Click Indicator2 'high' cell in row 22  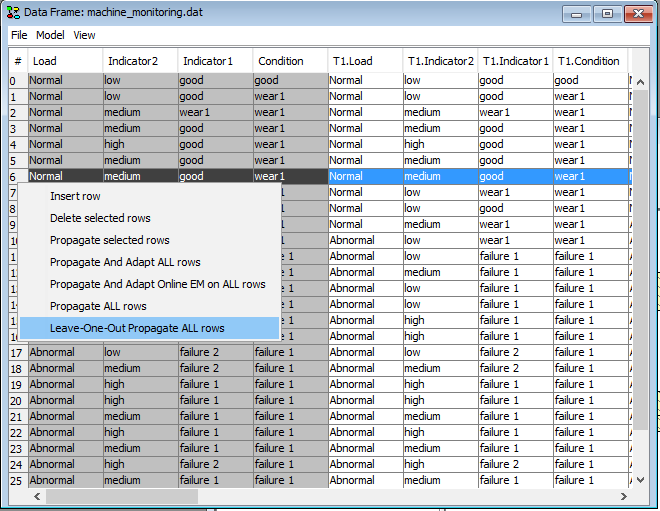(141, 432)
